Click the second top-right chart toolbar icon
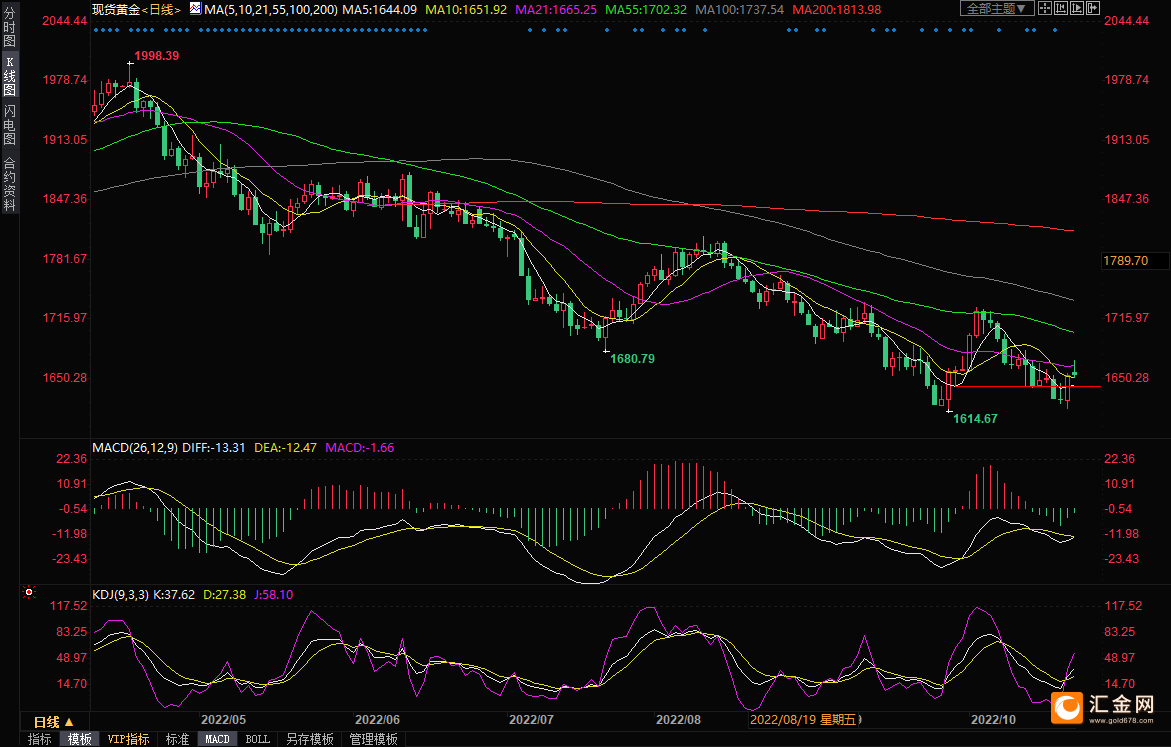1171x747 pixels. [1061, 8]
